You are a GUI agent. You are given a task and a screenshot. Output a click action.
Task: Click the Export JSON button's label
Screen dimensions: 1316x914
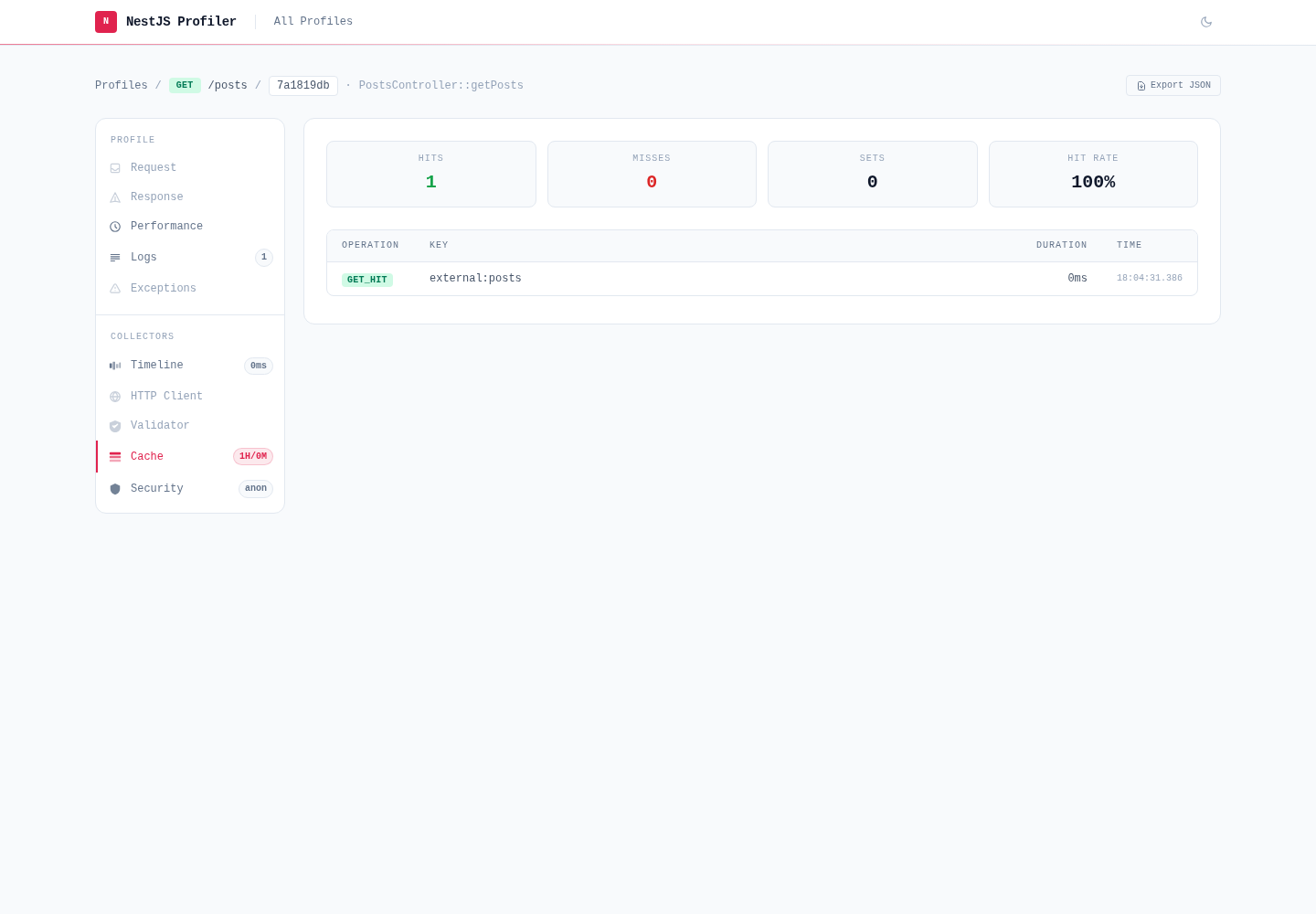coord(1181,86)
